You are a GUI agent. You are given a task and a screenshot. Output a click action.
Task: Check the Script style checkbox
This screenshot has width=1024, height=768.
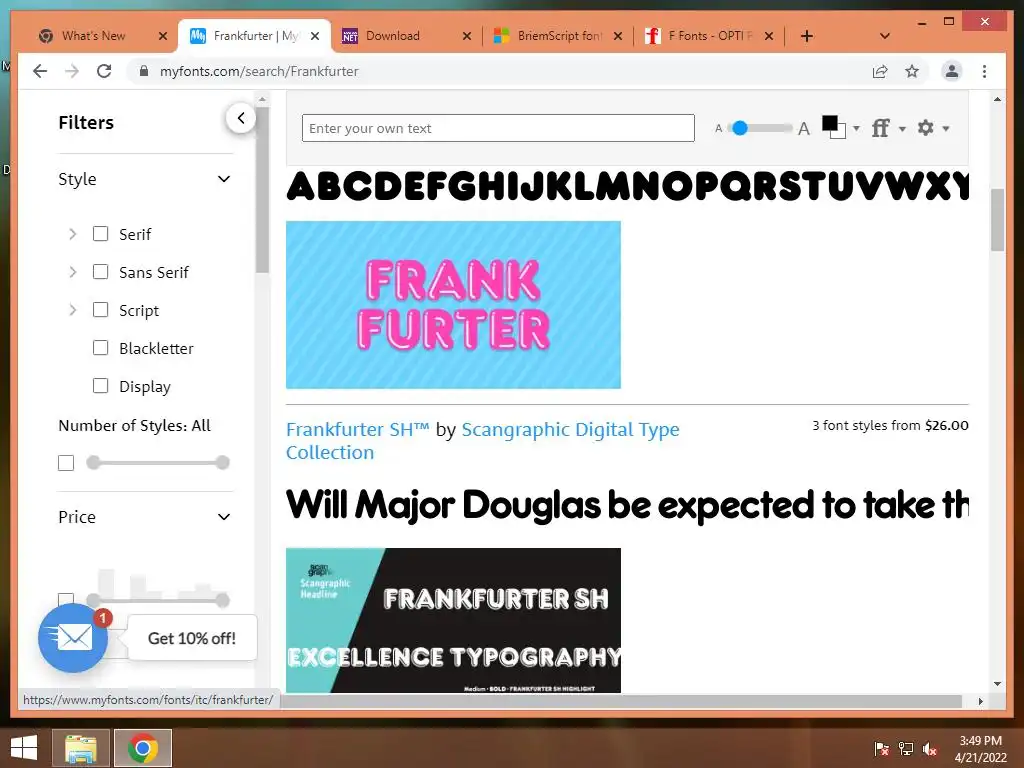[101, 310]
